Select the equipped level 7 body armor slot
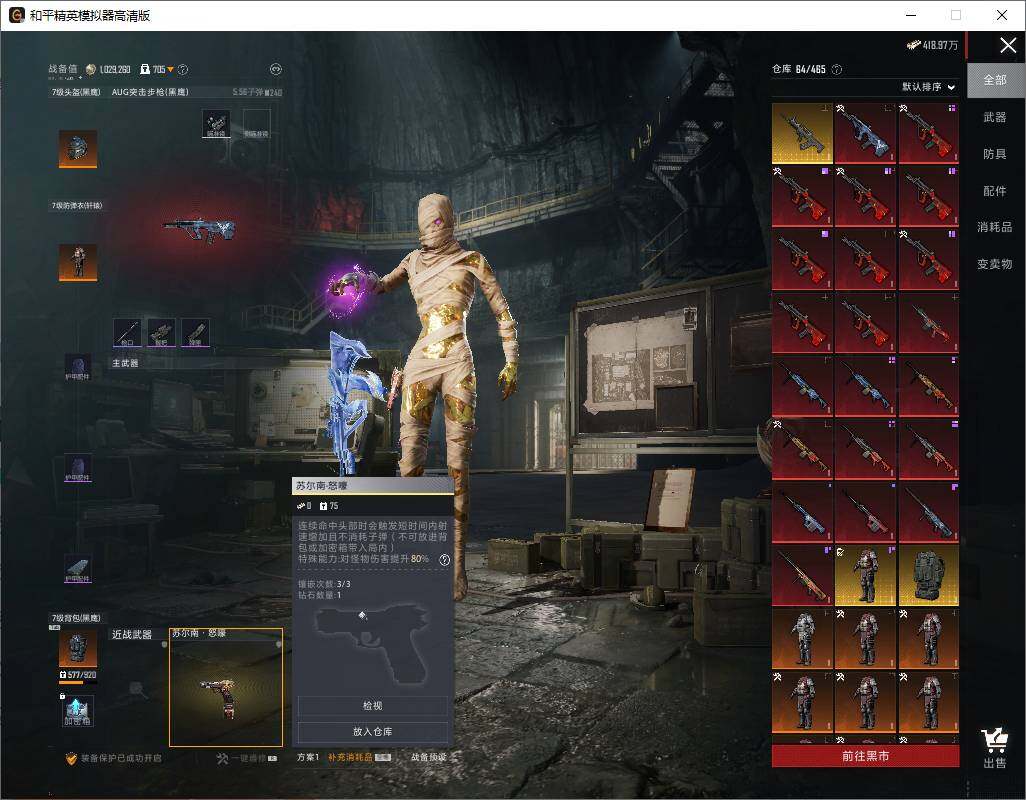 (x=78, y=262)
